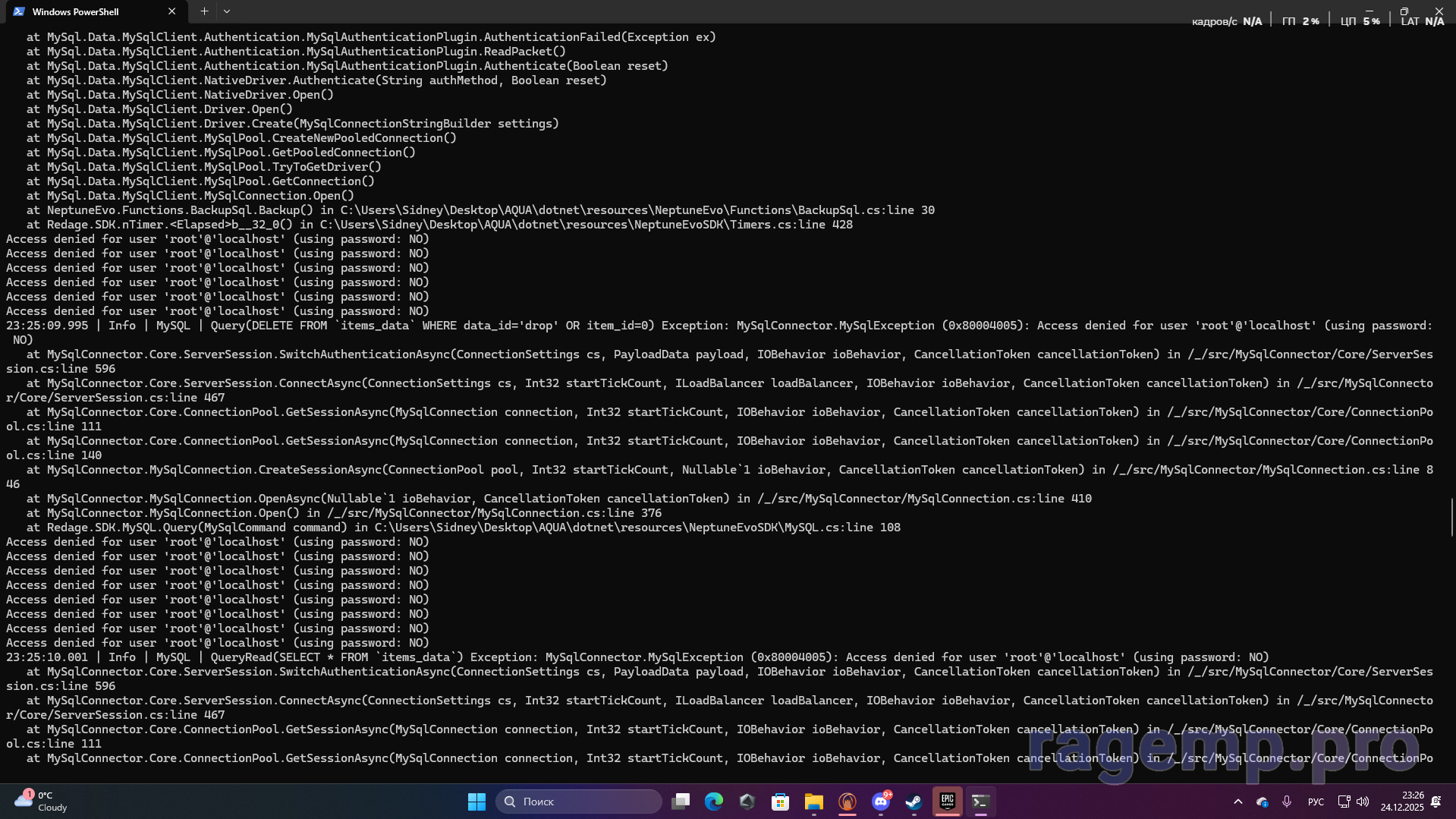Viewport: 1456px width, 819px height.
Task: Expand the new tab profile dropdown
Action: click(x=227, y=11)
